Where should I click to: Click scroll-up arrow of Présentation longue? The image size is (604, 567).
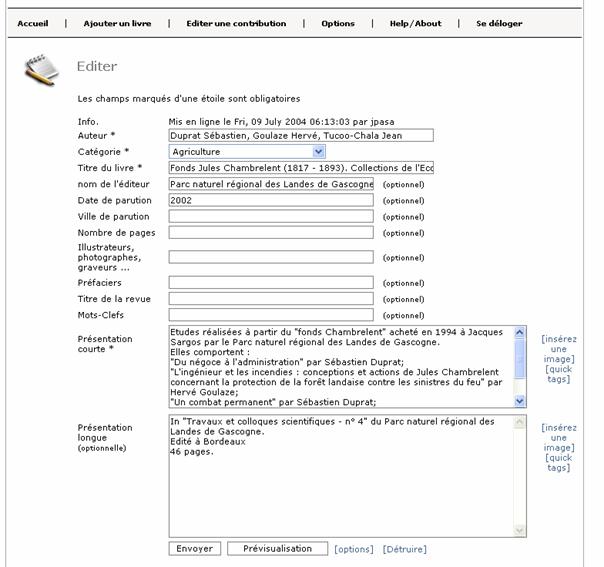tap(520, 422)
